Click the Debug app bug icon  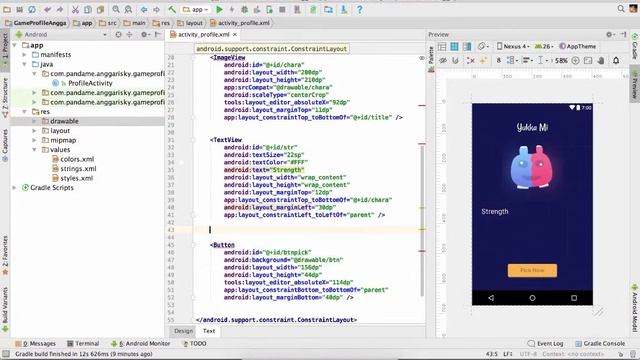pos(244,9)
